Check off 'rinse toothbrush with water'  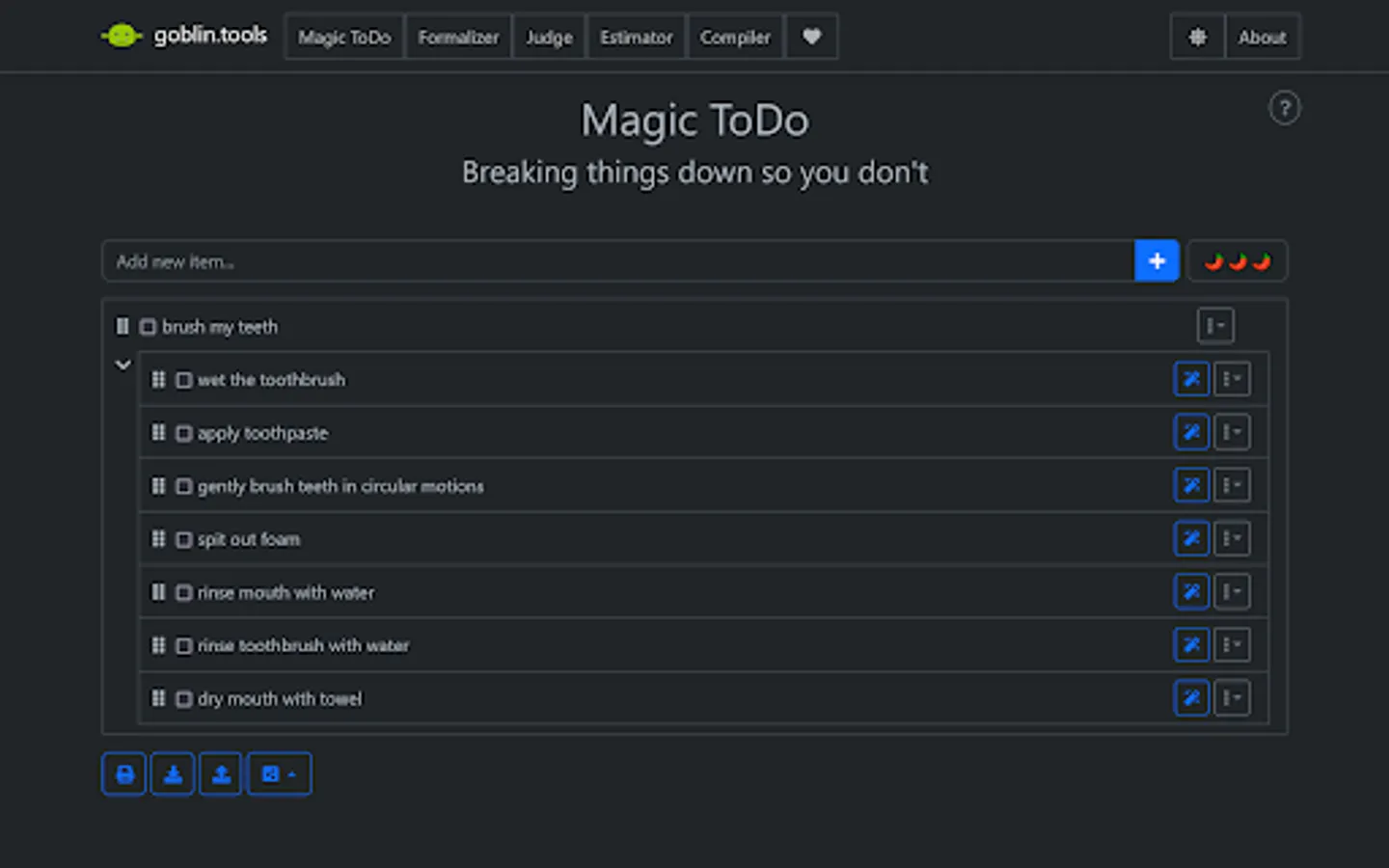[183, 645]
